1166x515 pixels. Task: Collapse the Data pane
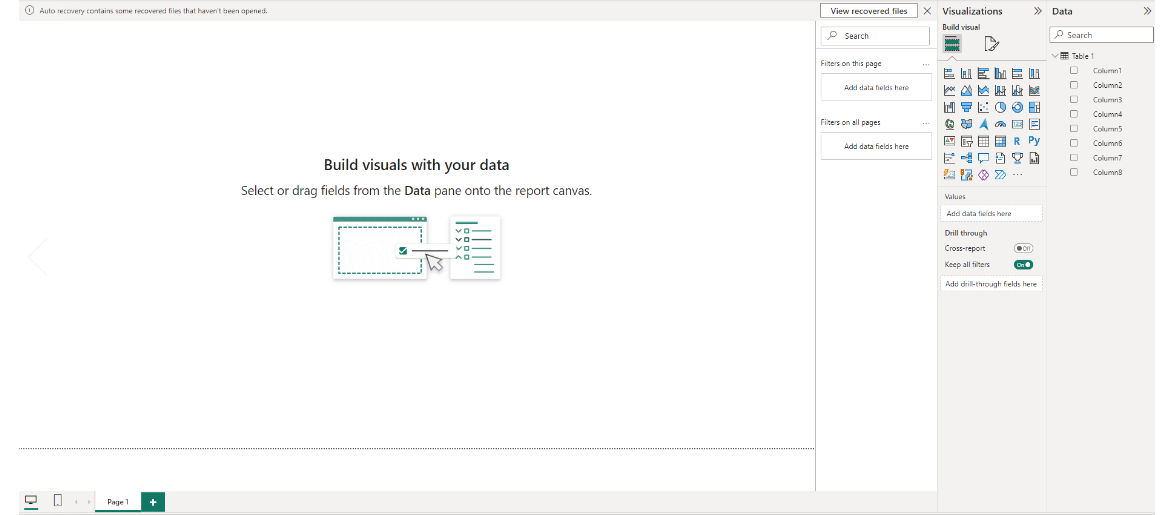[1147, 11]
